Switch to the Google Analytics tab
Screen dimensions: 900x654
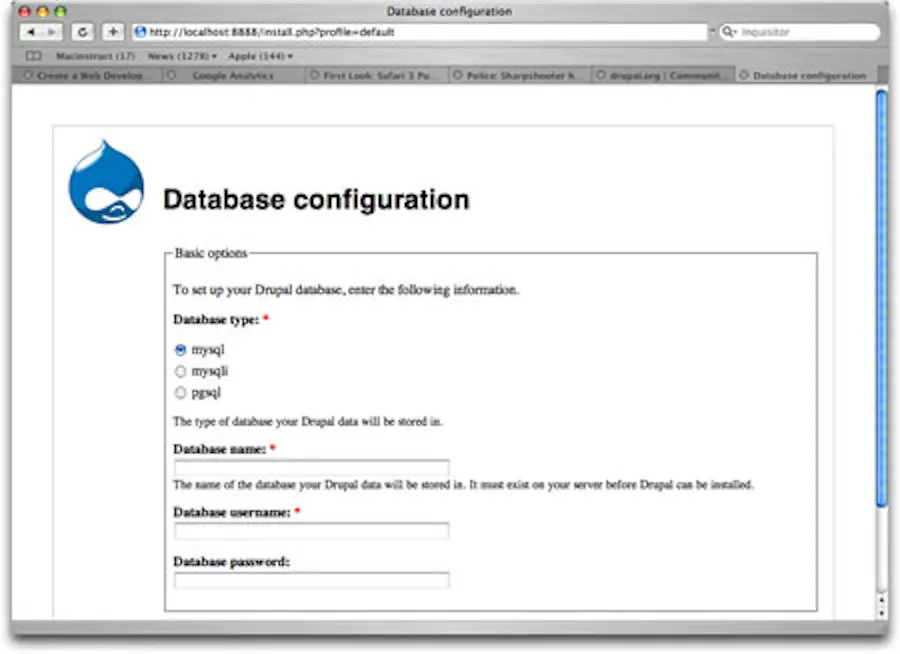point(232,75)
